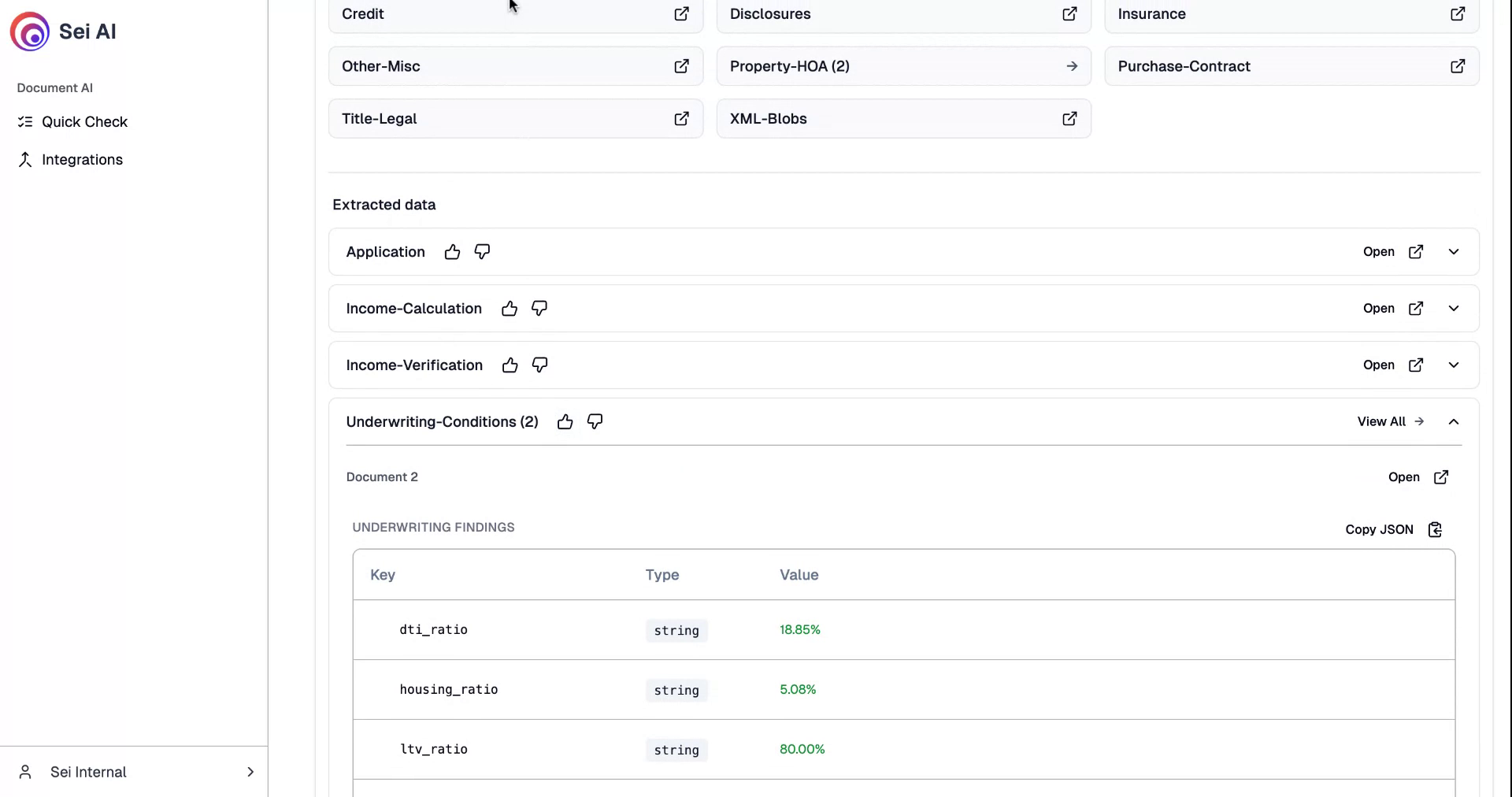Open Credit via its external link icon

(681, 13)
